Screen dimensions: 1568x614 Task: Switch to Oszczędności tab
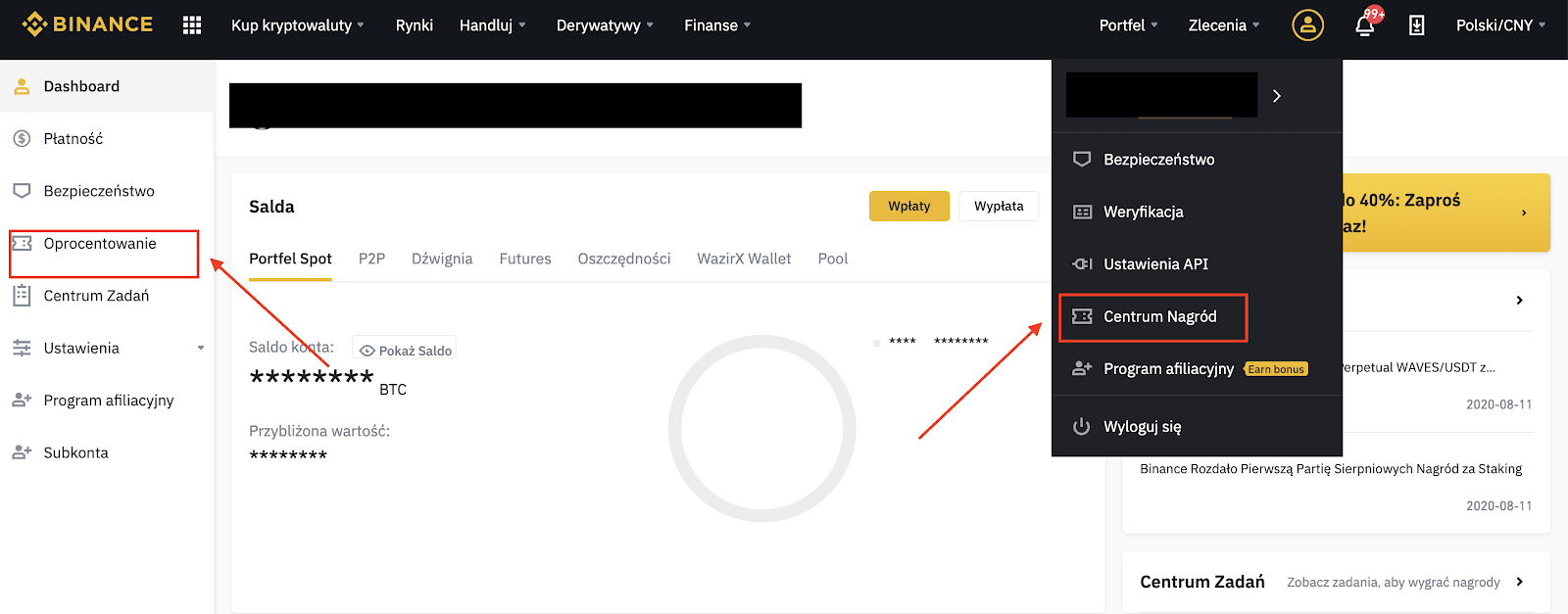pyautogui.click(x=624, y=259)
